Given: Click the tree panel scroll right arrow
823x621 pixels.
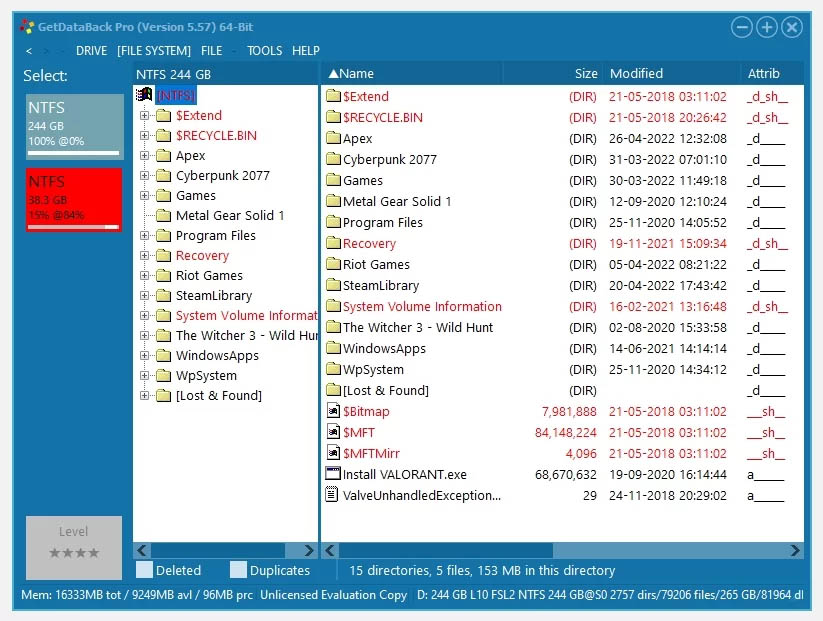Looking at the screenshot, I should pyautogui.click(x=309, y=550).
